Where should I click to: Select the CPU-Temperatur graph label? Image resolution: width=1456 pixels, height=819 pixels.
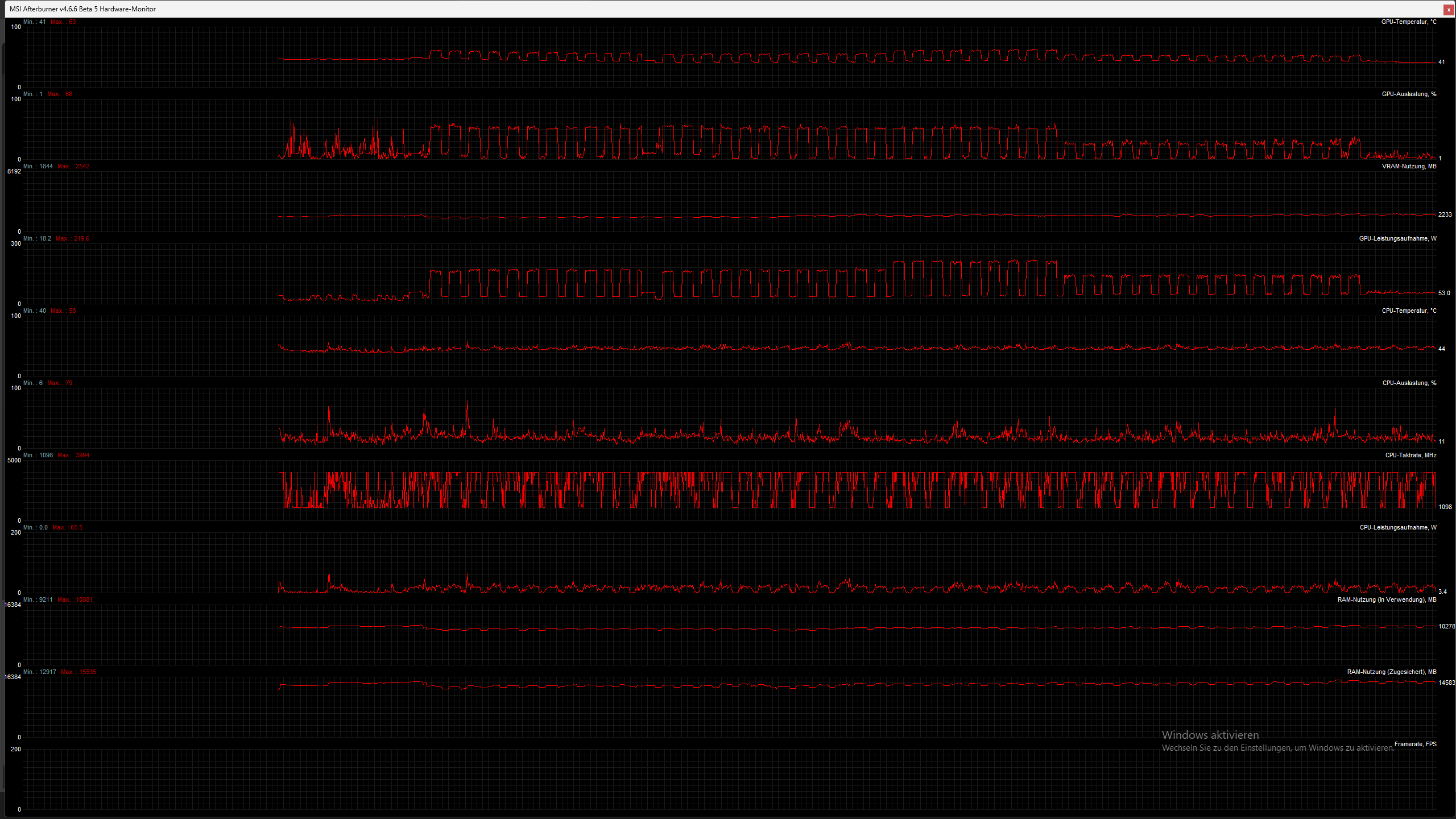pyautogui.click(x=1409, y=311)
